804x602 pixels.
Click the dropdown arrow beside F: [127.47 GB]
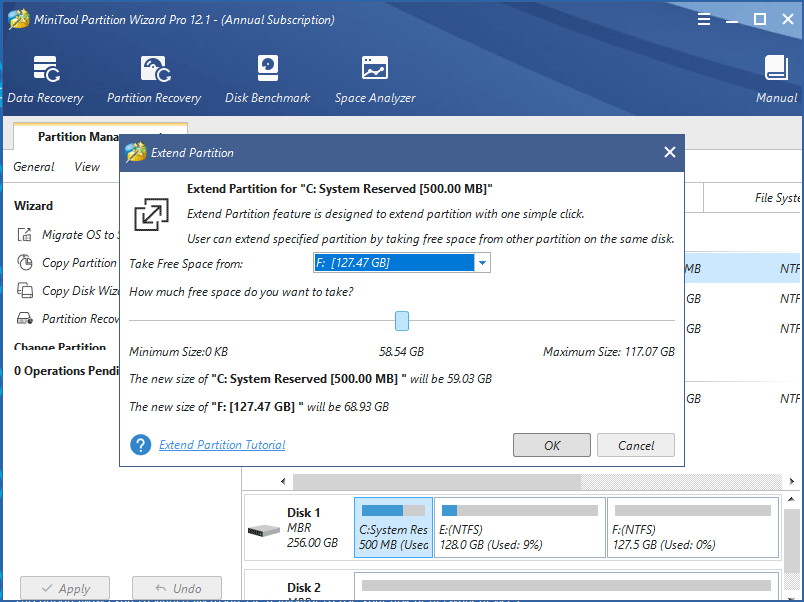pyautogui.click(x=482, y=263)
